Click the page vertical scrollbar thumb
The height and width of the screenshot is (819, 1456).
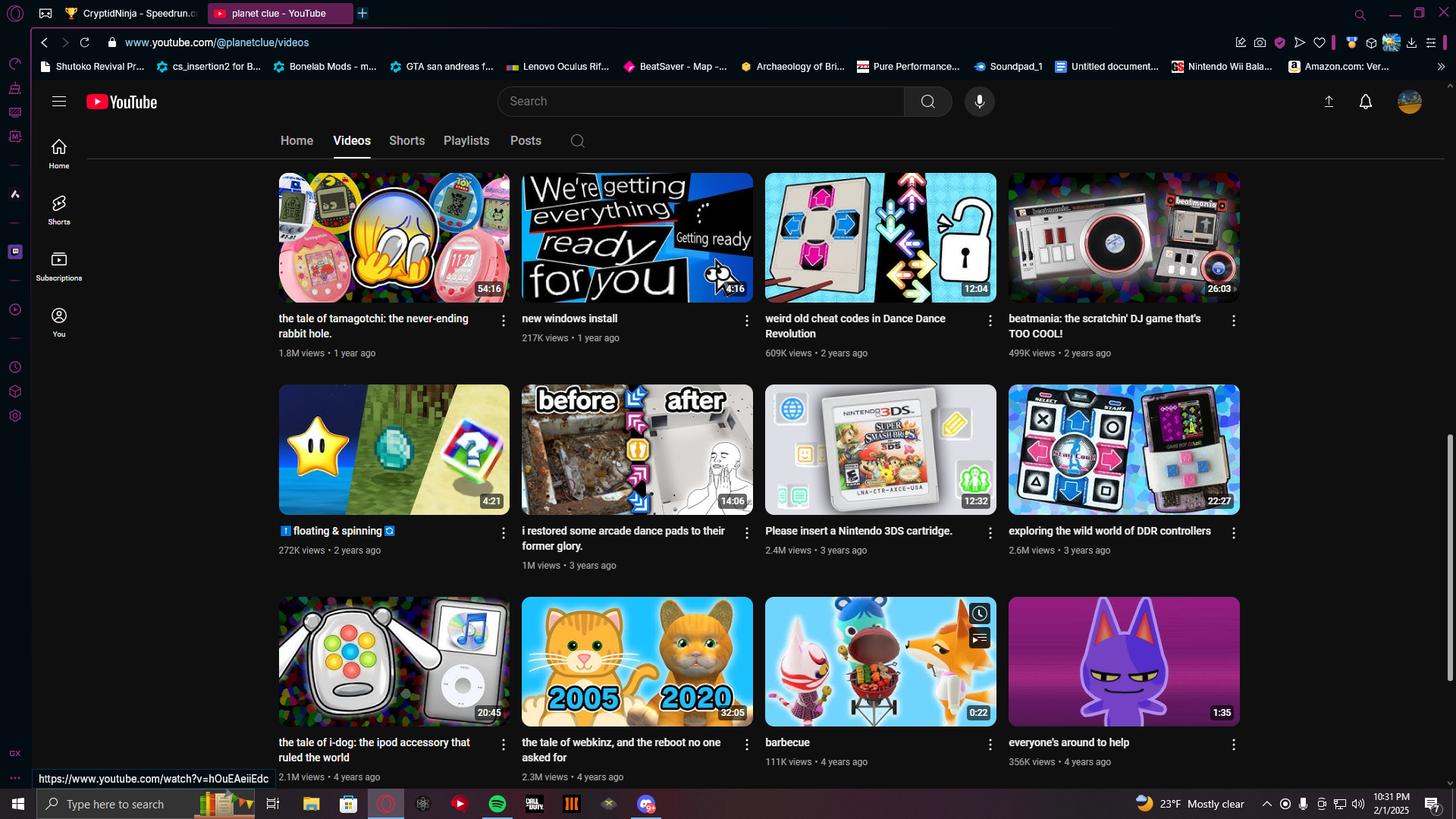(x=1449, y=557)
